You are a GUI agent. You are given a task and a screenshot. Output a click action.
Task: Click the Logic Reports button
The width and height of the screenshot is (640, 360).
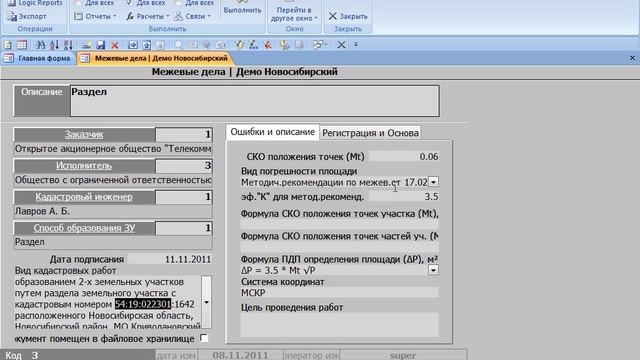[x=35, y=3]
